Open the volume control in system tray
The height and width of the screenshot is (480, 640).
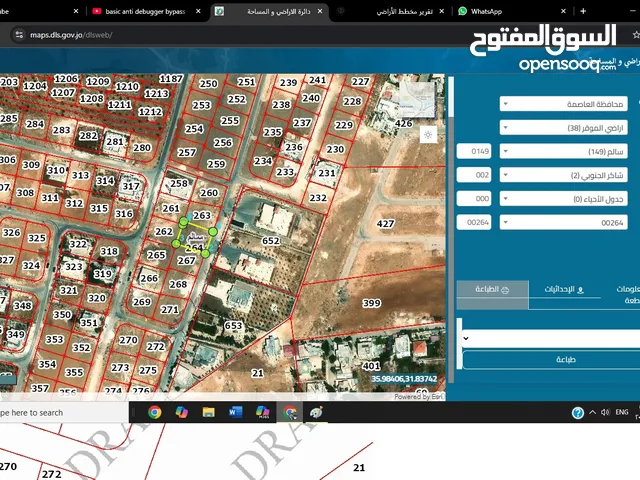605,412
